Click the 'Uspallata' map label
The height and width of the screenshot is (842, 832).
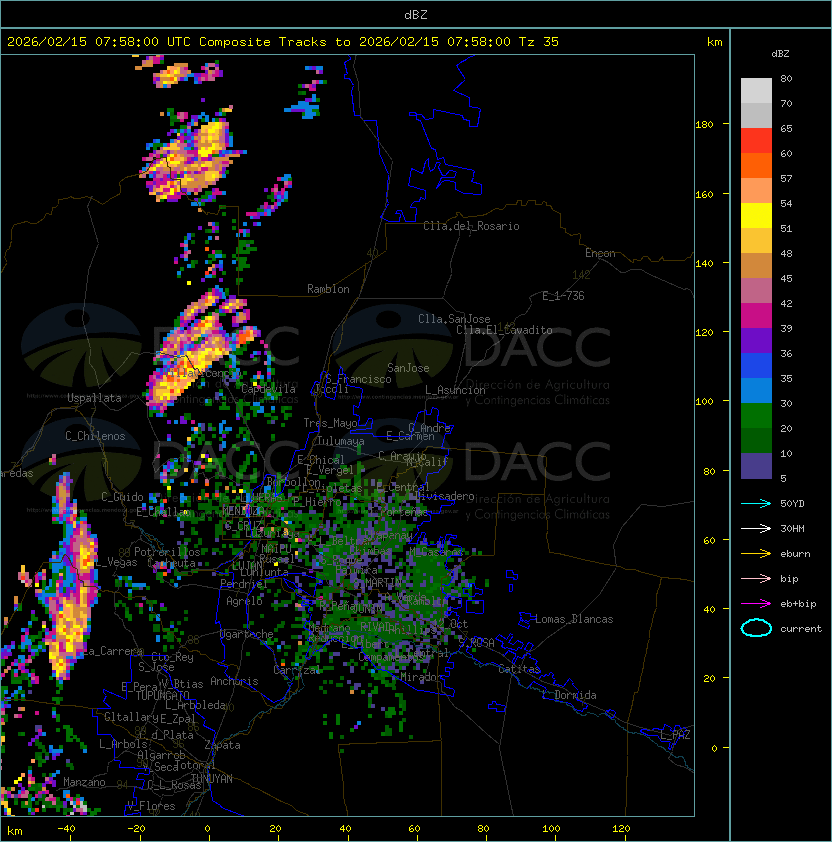point(94,398)
